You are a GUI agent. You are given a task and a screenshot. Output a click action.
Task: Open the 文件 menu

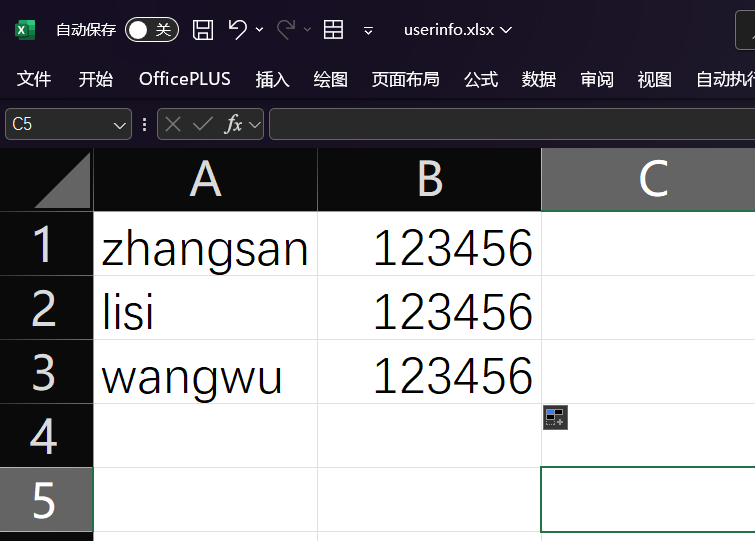pos(34,79)
